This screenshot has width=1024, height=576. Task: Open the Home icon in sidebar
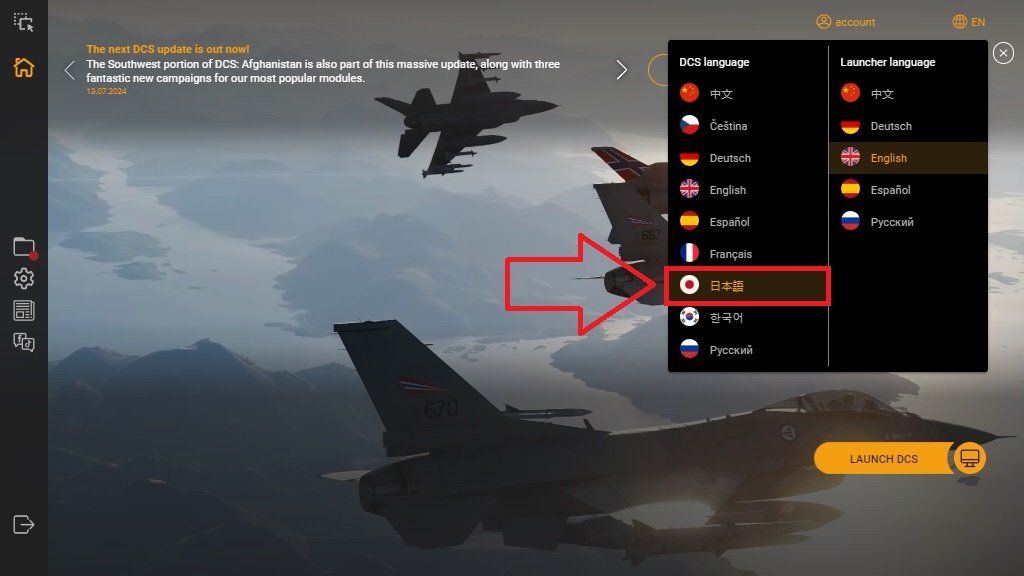[24, 67]
